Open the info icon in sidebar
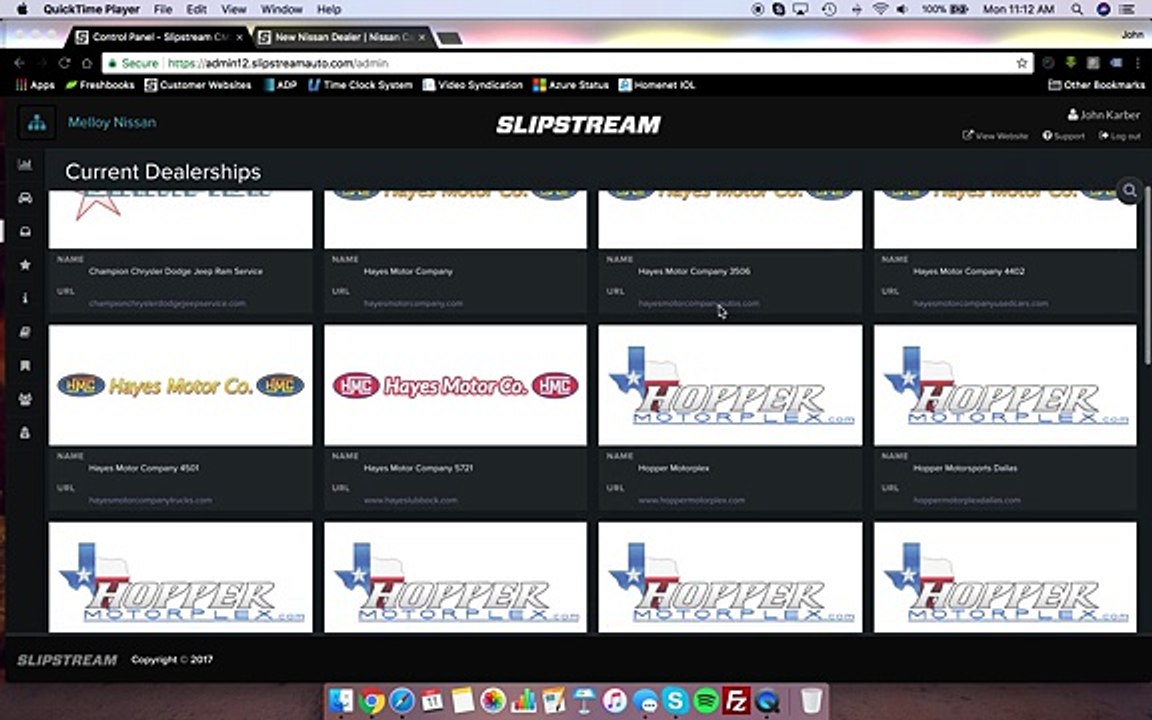The width and height of the screenshot is (1152, 720). (25, 298)
